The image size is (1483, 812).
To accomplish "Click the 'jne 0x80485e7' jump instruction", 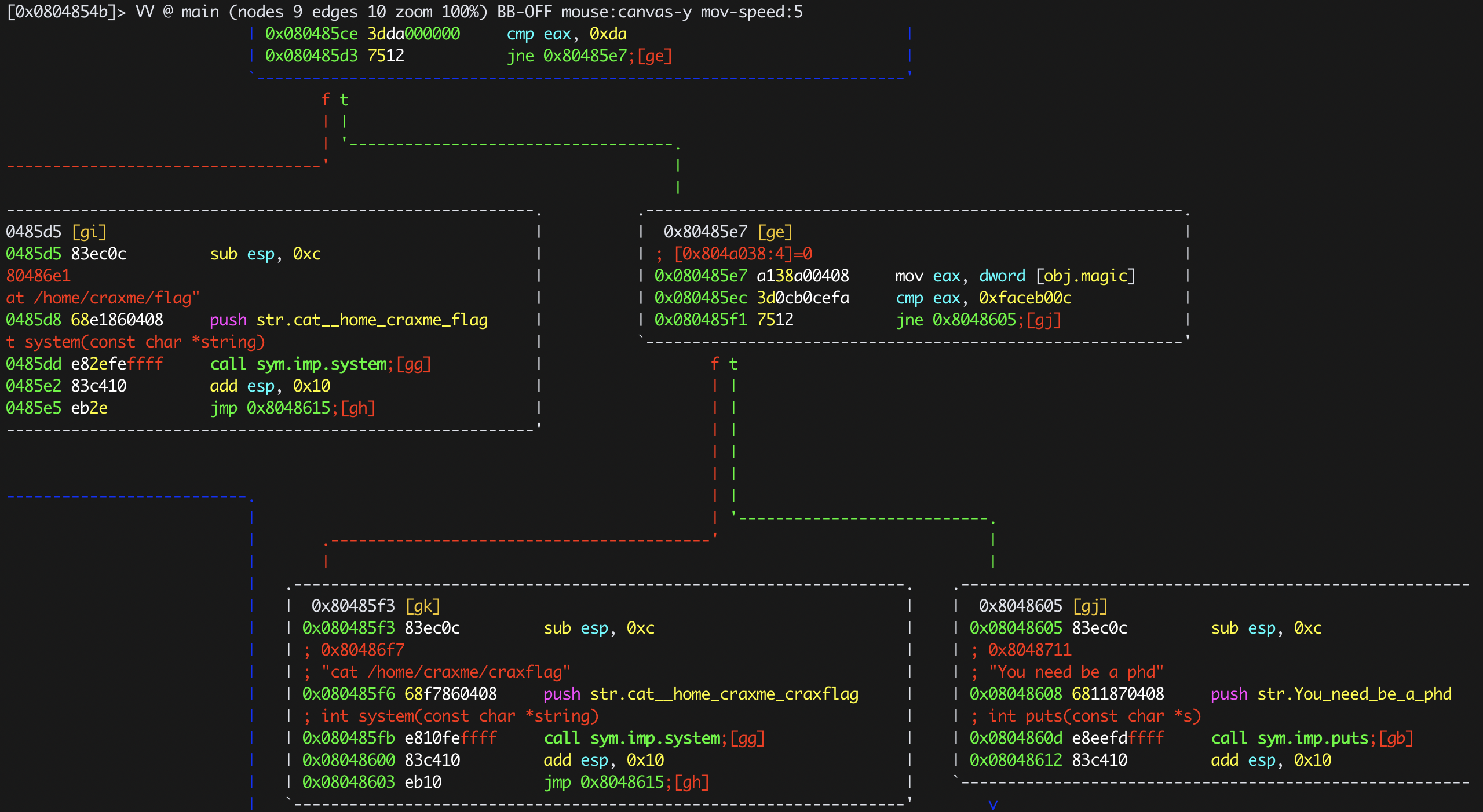I will point(567,56).
